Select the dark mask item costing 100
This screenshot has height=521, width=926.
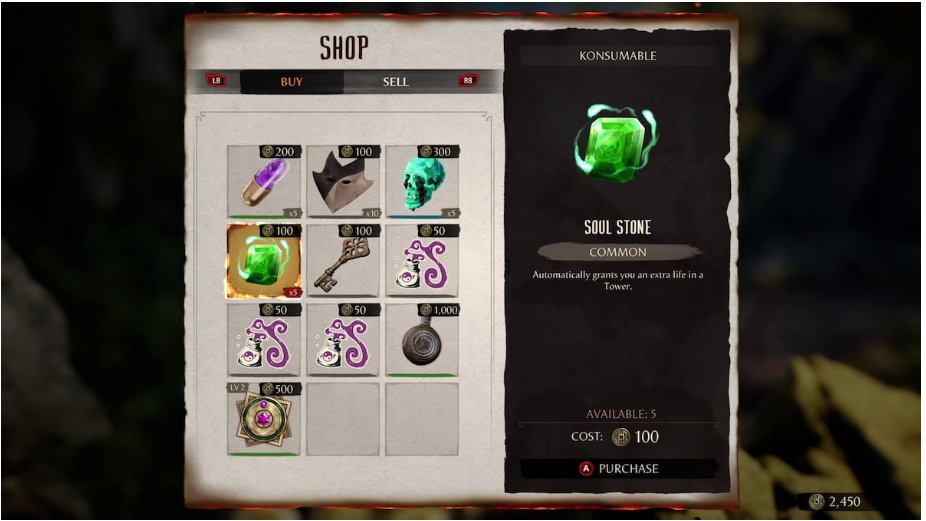343,181
